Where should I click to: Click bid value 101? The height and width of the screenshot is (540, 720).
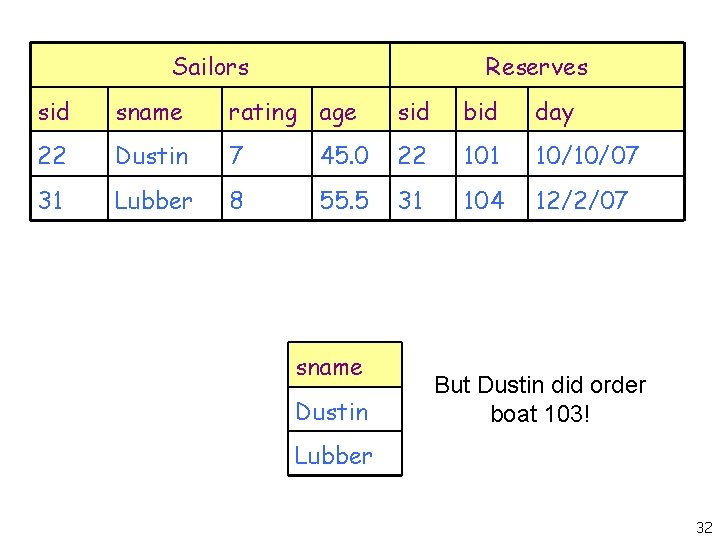(x=482, y=156)
